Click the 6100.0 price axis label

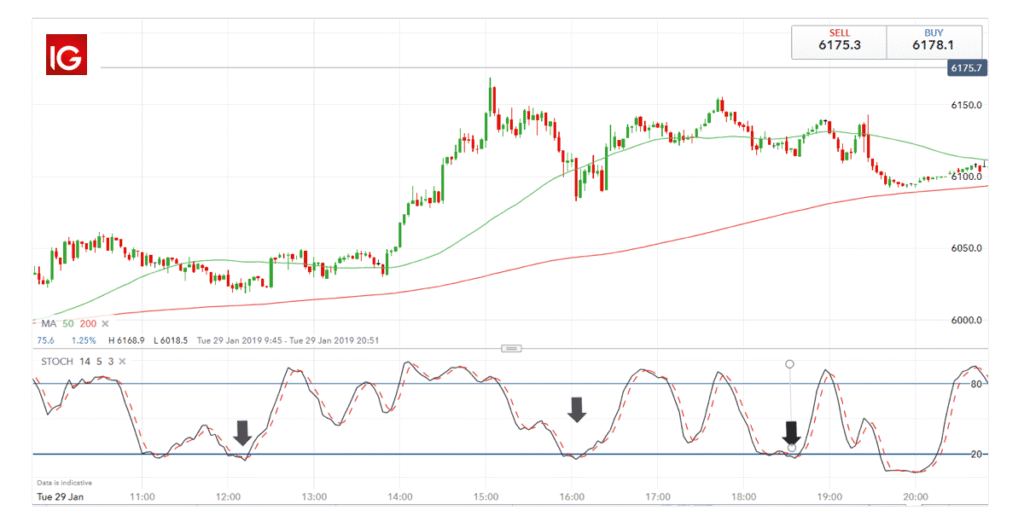tap(966, 176)
